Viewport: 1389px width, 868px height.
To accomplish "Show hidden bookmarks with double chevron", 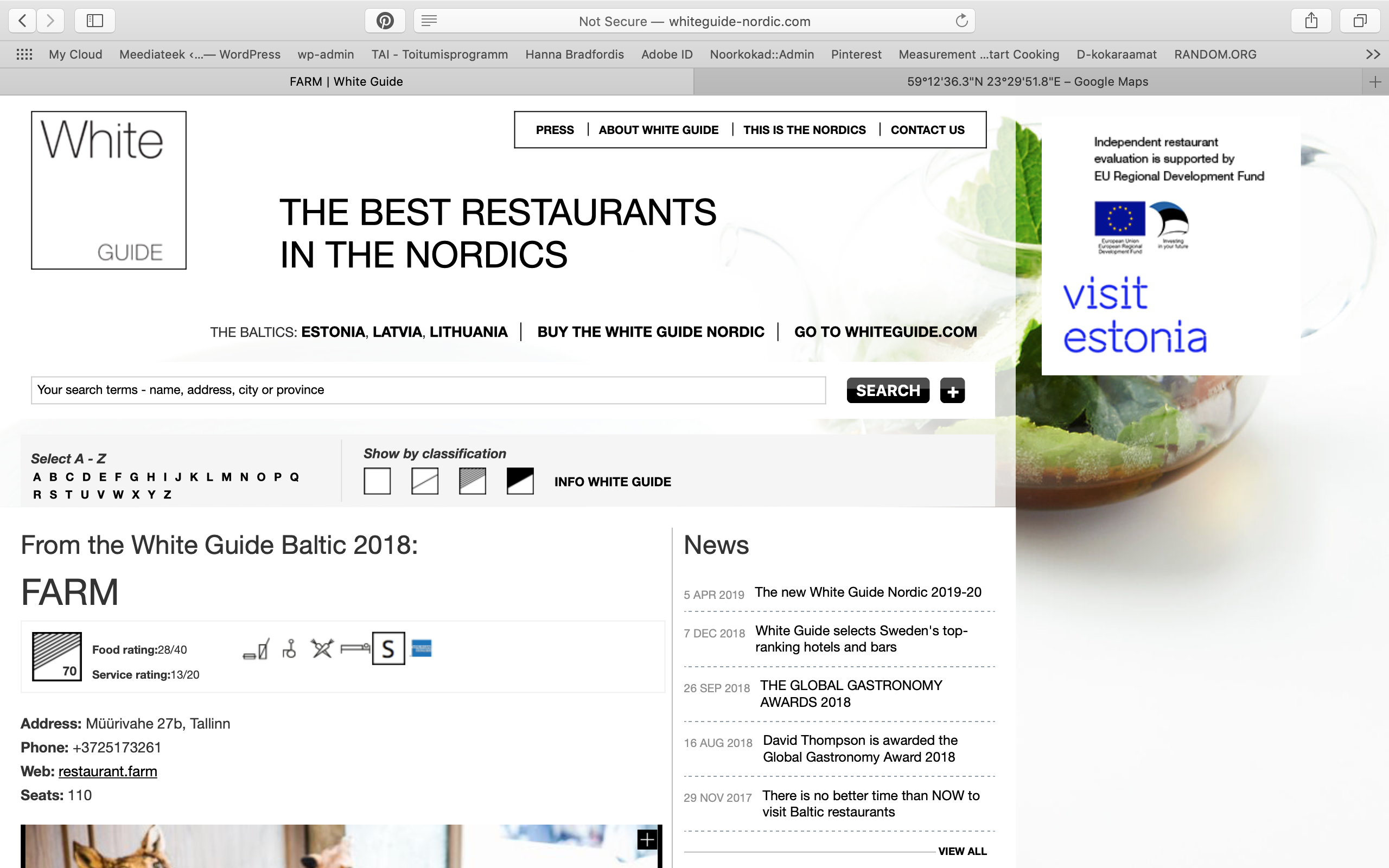I will coord(1372,55).
